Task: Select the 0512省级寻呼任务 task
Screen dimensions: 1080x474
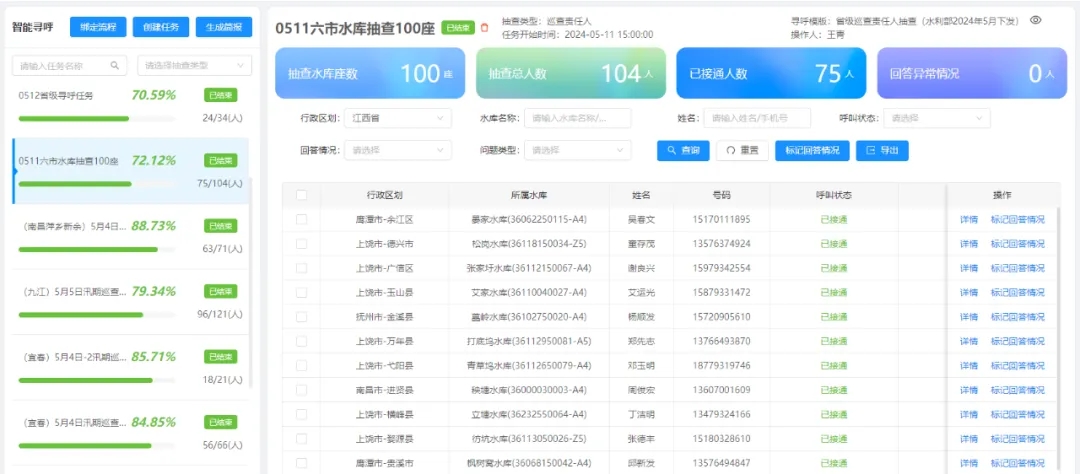Action: tap(131, 105)
